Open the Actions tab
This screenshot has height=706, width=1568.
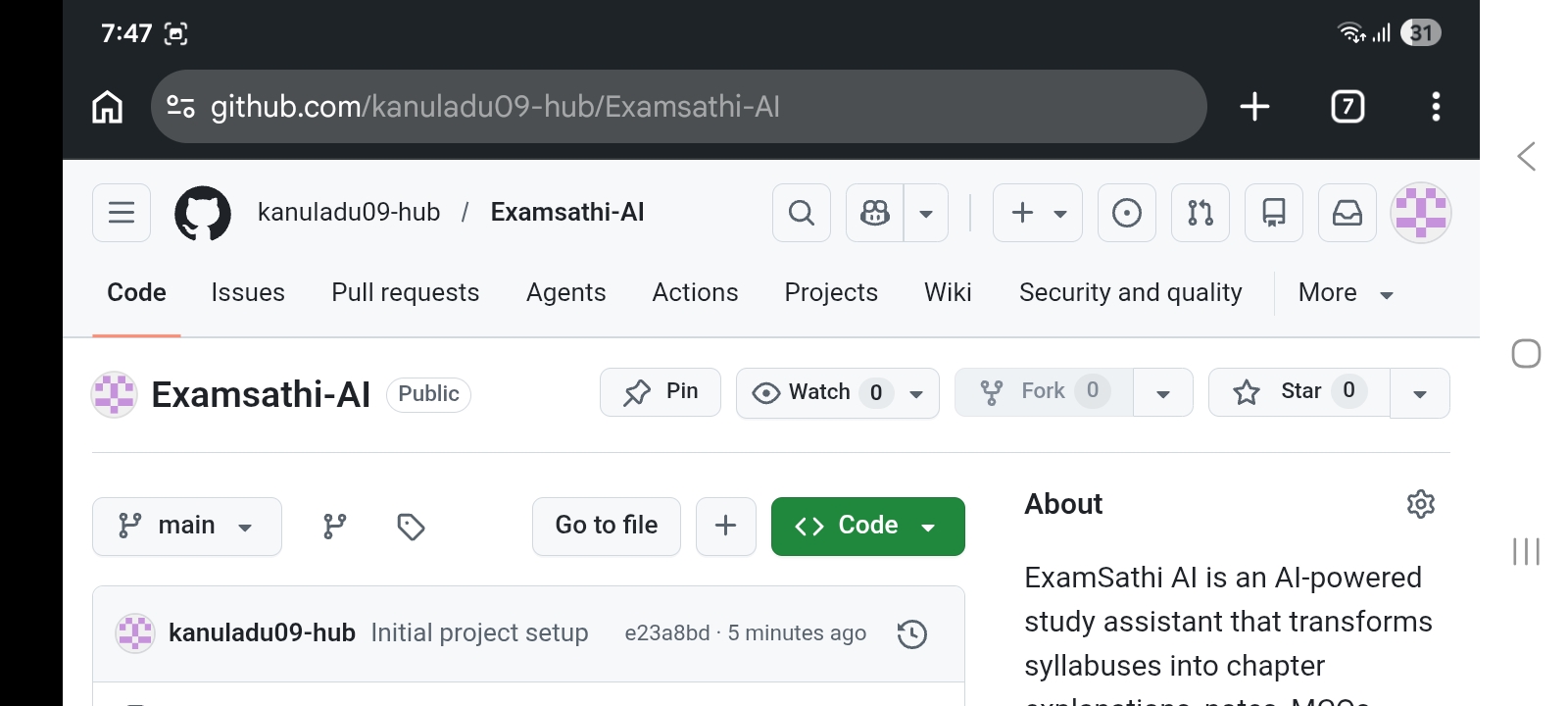click(696, 292)
